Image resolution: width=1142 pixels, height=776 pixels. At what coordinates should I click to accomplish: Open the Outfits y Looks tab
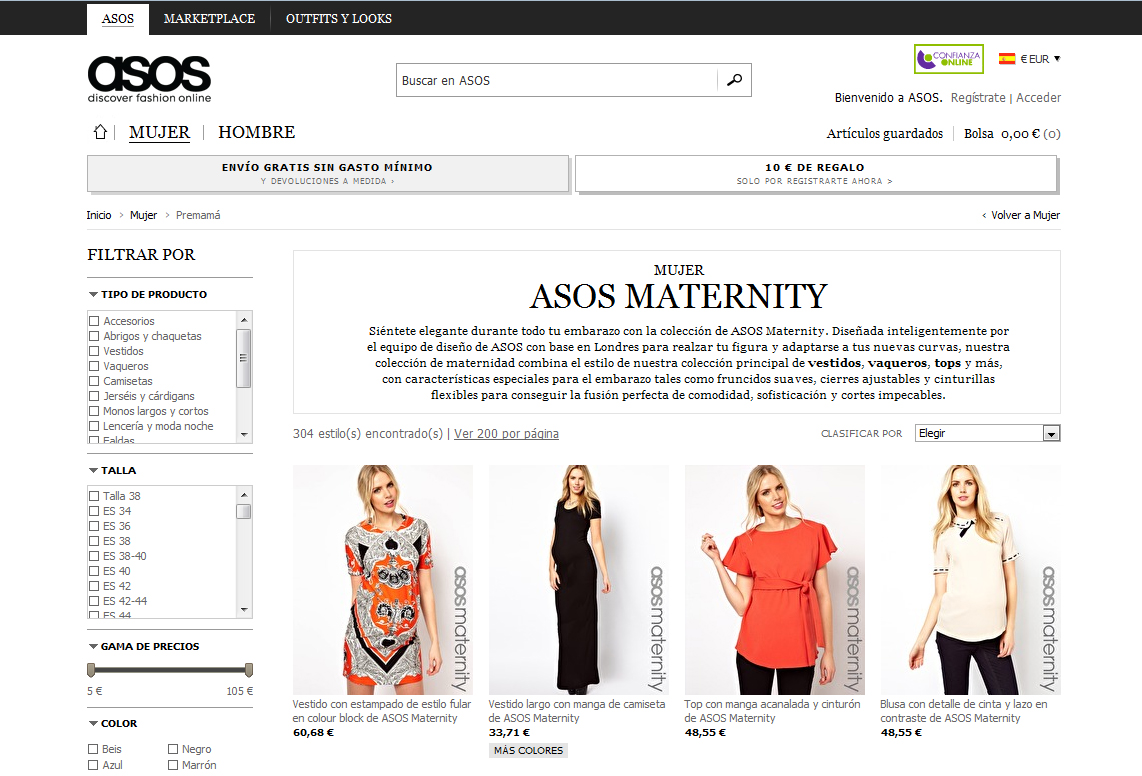pos(339,18)
